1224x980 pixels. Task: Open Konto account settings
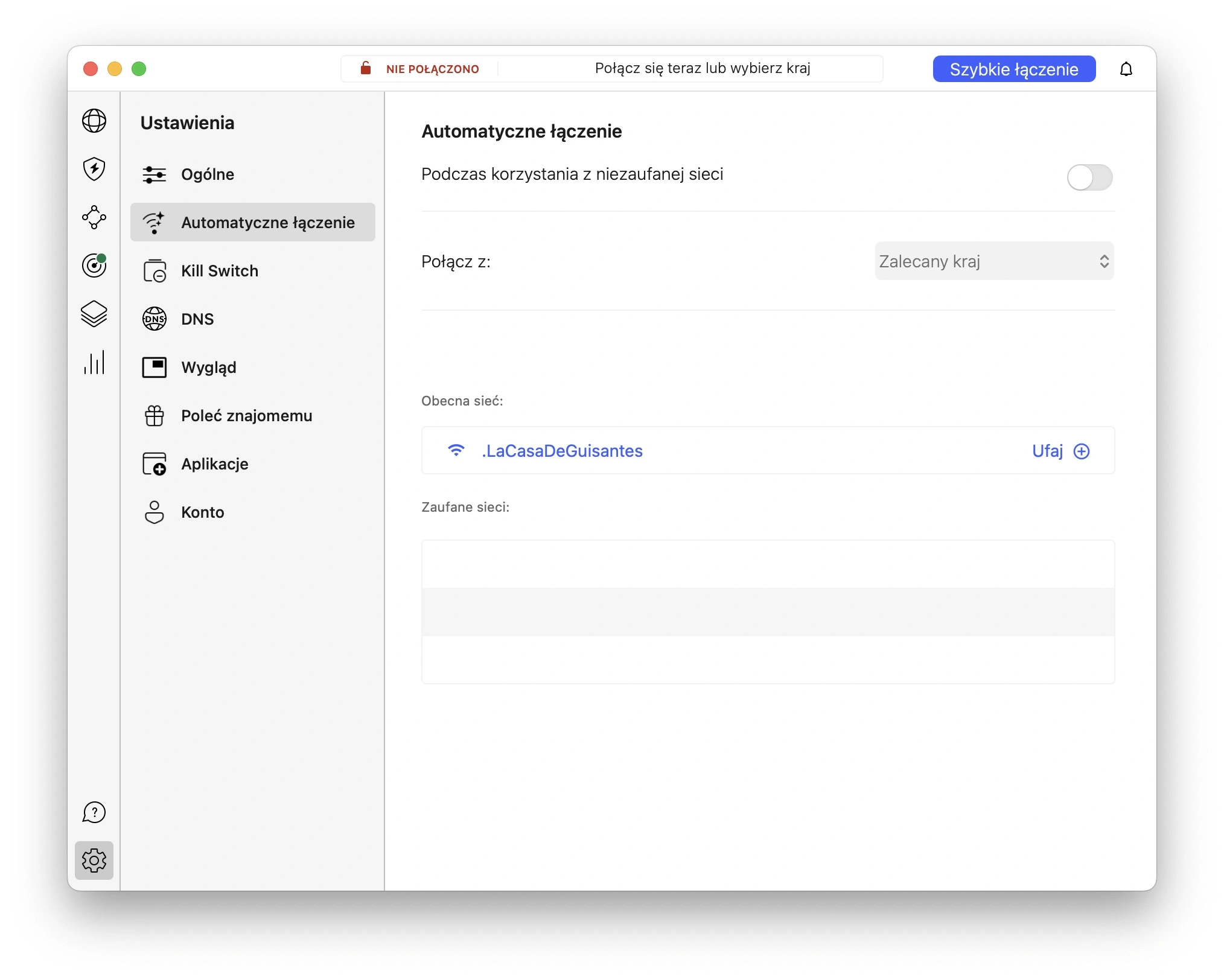pyautogui.click(x=253, y=512)
